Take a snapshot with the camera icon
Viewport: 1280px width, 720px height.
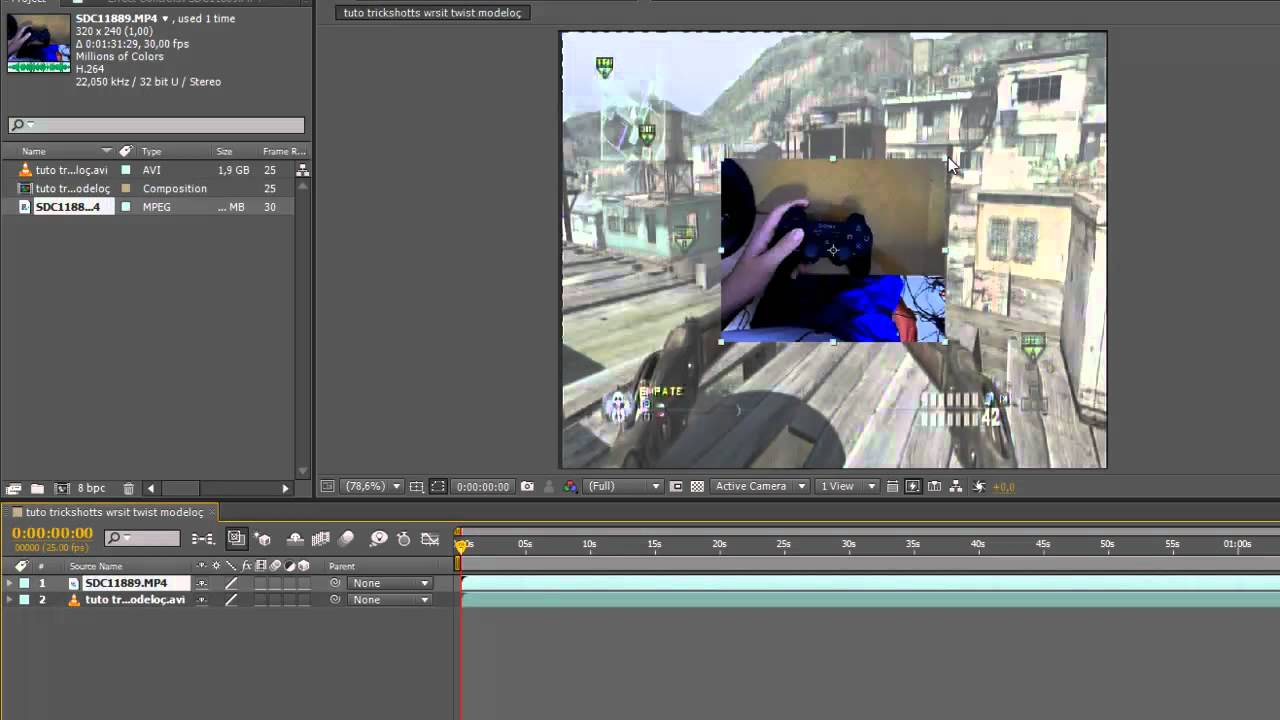[527, 486]
